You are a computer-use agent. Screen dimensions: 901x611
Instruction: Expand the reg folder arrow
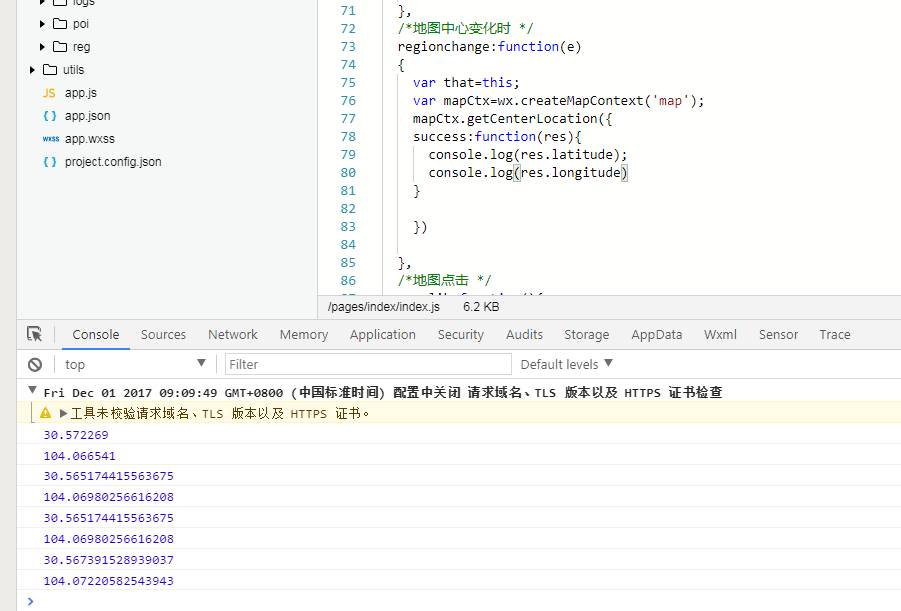42,47
